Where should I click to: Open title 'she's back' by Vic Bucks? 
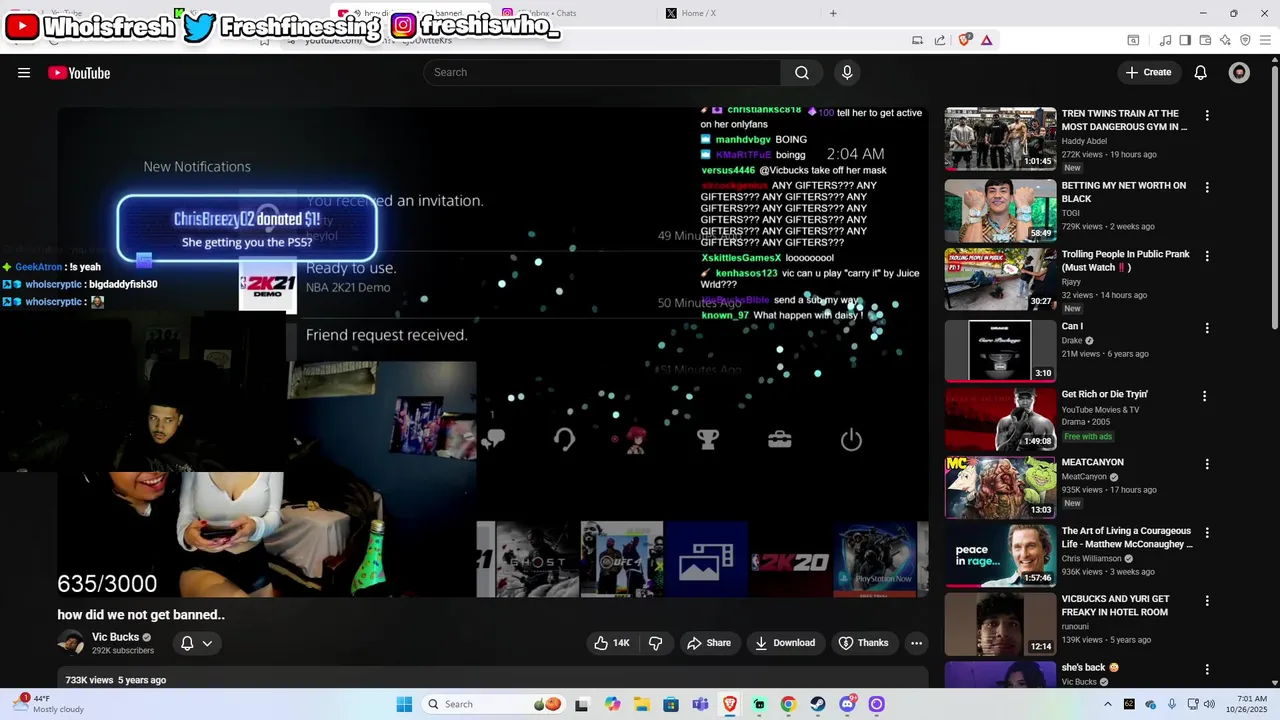1090,667
